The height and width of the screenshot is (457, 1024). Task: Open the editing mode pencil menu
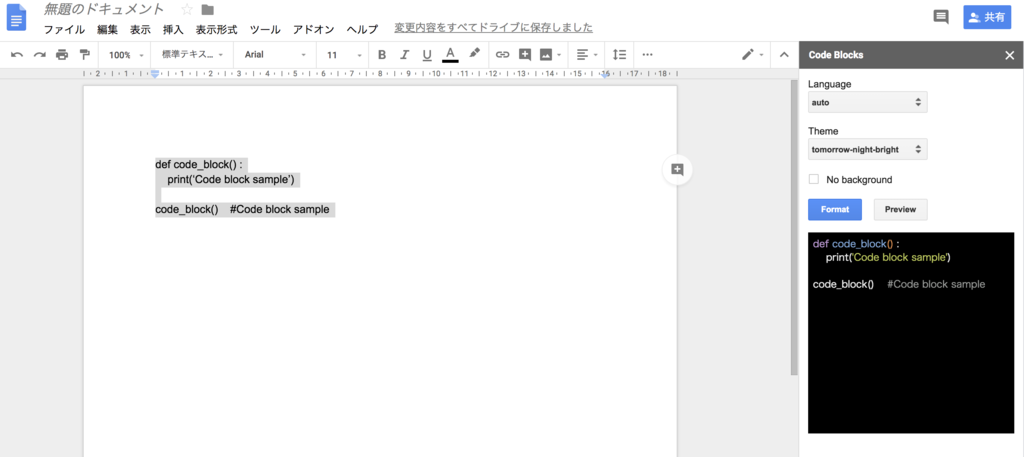tap(752, 55)
